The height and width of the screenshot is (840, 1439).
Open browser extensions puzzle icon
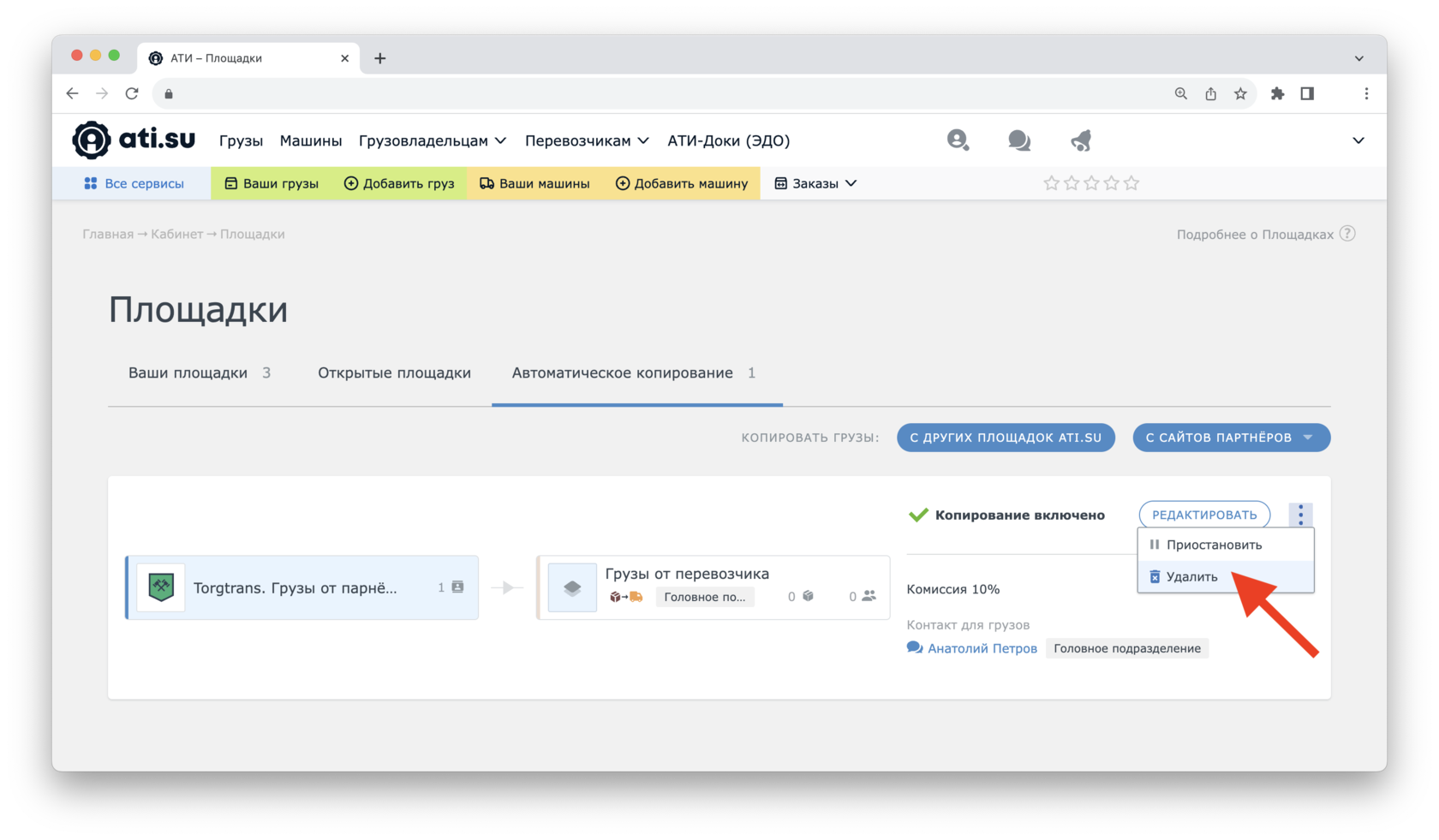[x=1277, y=94]
